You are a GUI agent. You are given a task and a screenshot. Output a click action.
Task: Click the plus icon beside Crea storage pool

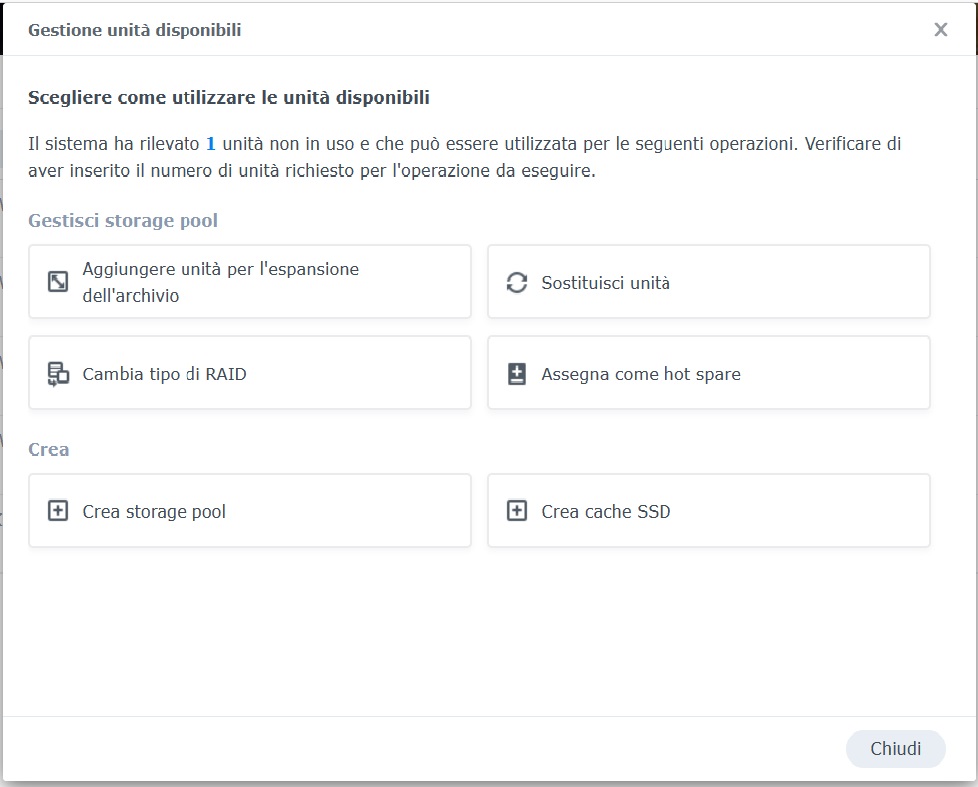(58, 511)
